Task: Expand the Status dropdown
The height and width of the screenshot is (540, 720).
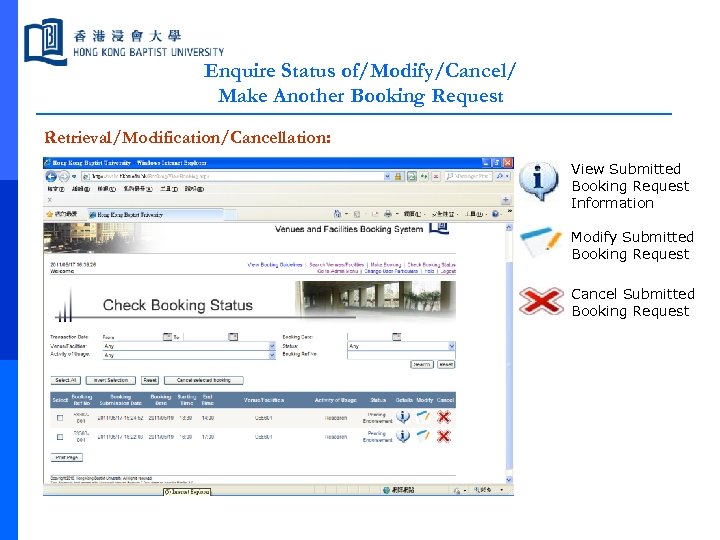Action: [x=451, y=346]
